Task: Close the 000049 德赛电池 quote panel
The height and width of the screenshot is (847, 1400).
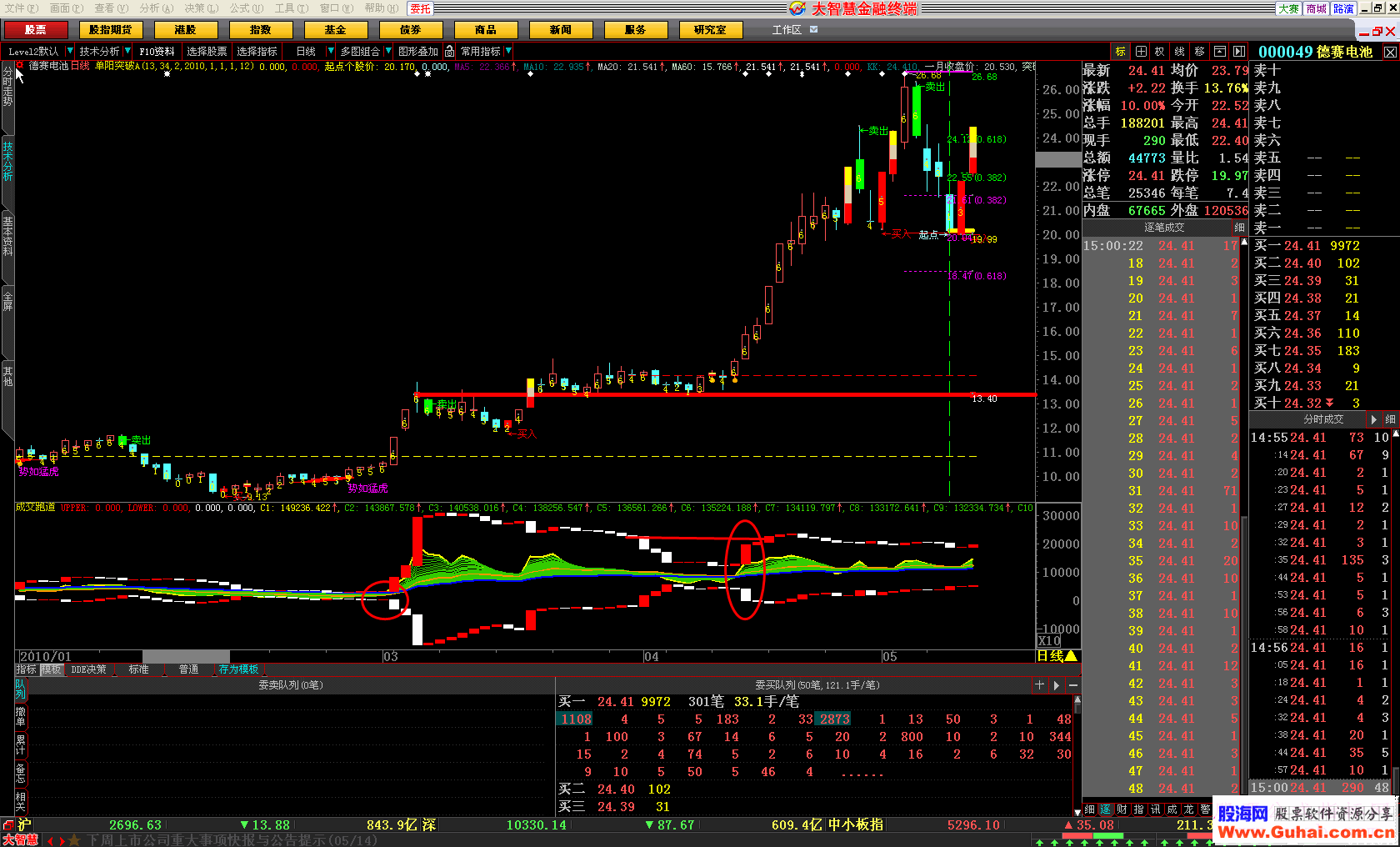Action: [x=1390, y=52]
